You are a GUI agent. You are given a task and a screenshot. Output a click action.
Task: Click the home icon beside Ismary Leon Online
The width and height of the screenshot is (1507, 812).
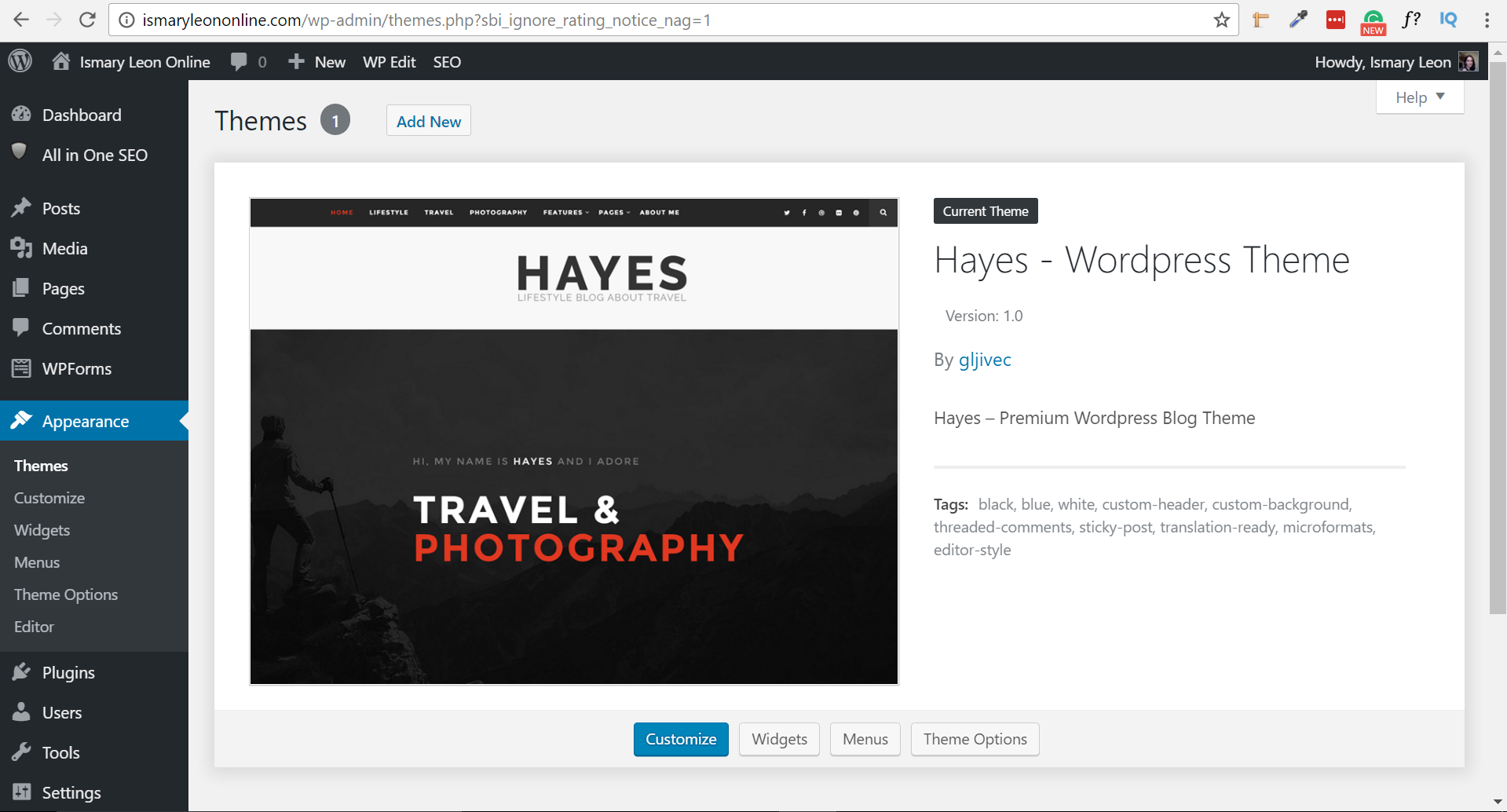tap(61, 61)
